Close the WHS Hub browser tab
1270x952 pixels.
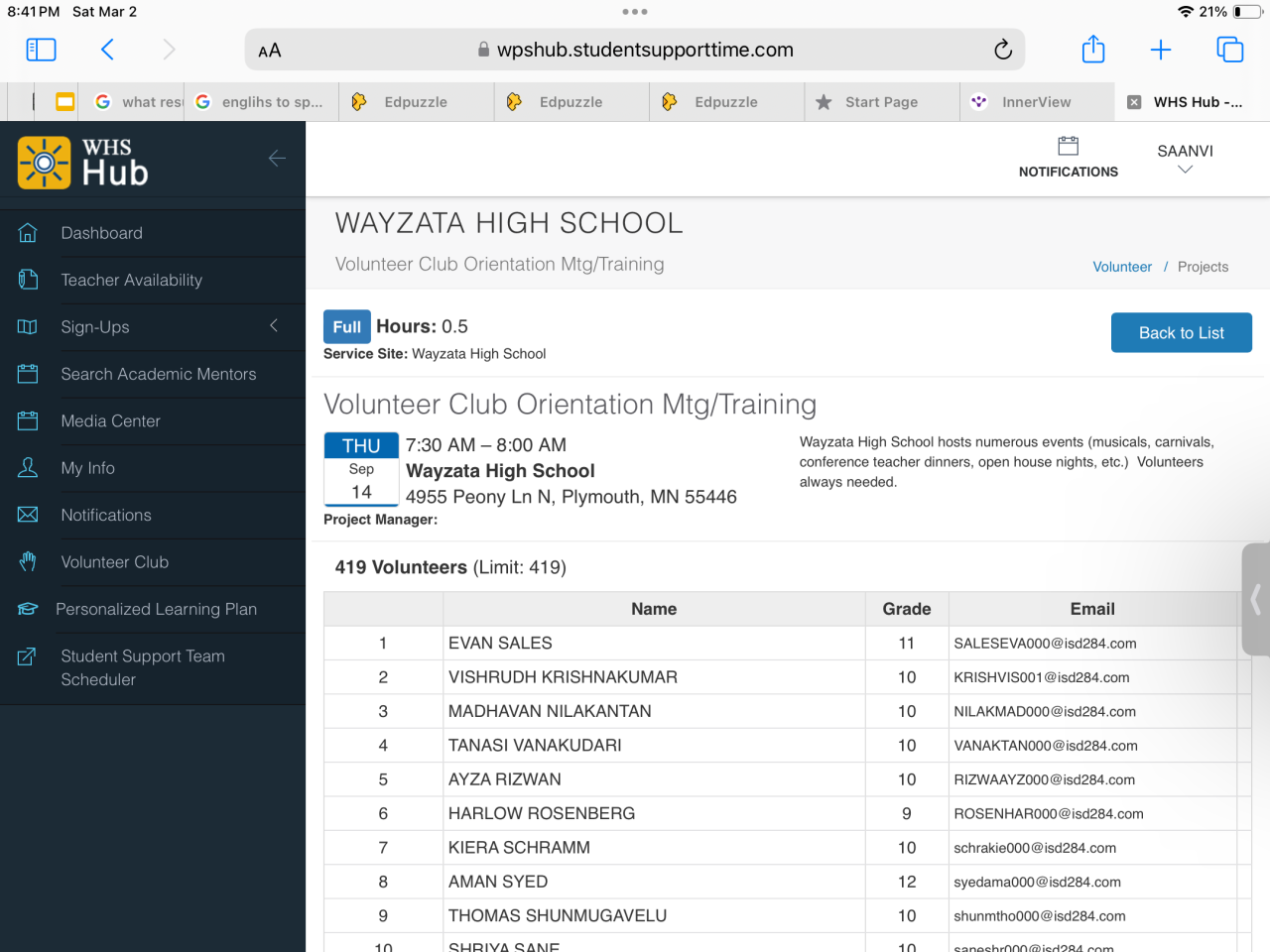coord(1134,102)
